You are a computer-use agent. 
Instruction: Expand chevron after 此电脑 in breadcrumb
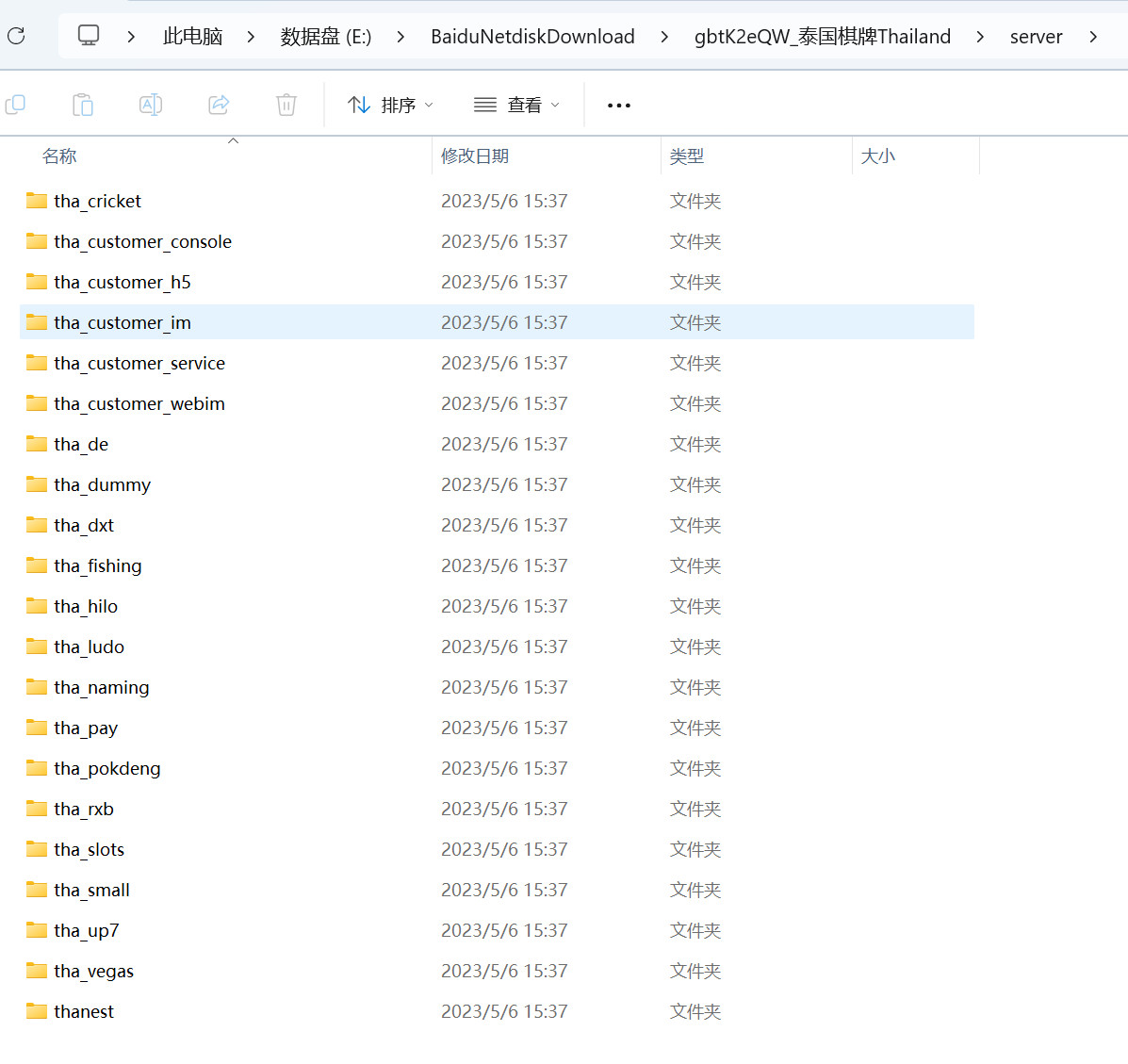coord(251,37)
